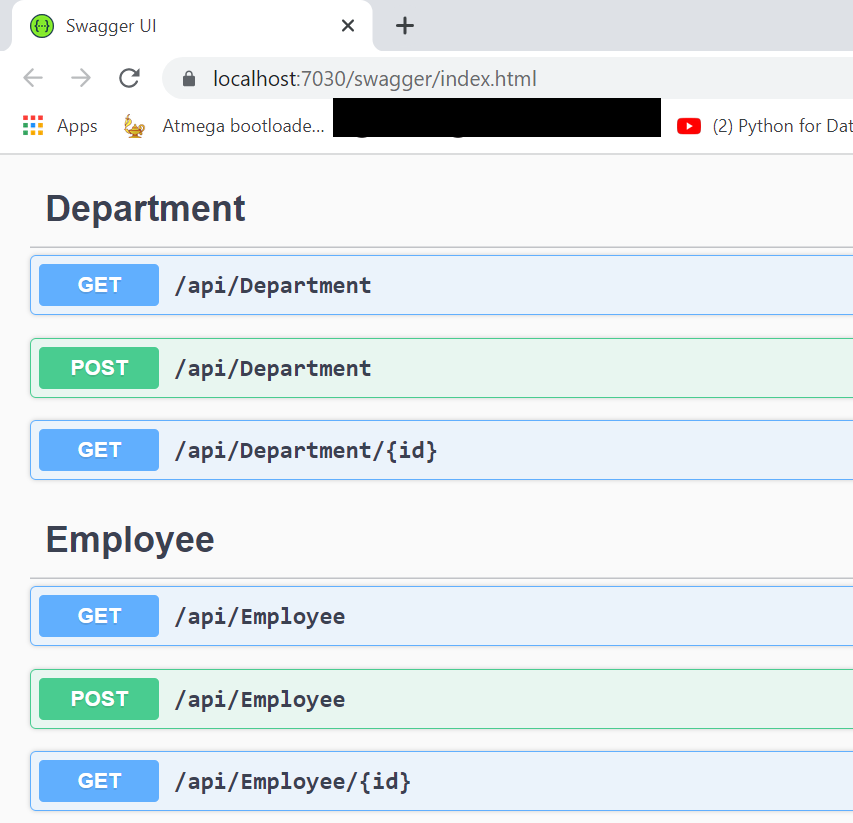
Task: Click the POST button for /api/Employee
Action: [99, 699]
